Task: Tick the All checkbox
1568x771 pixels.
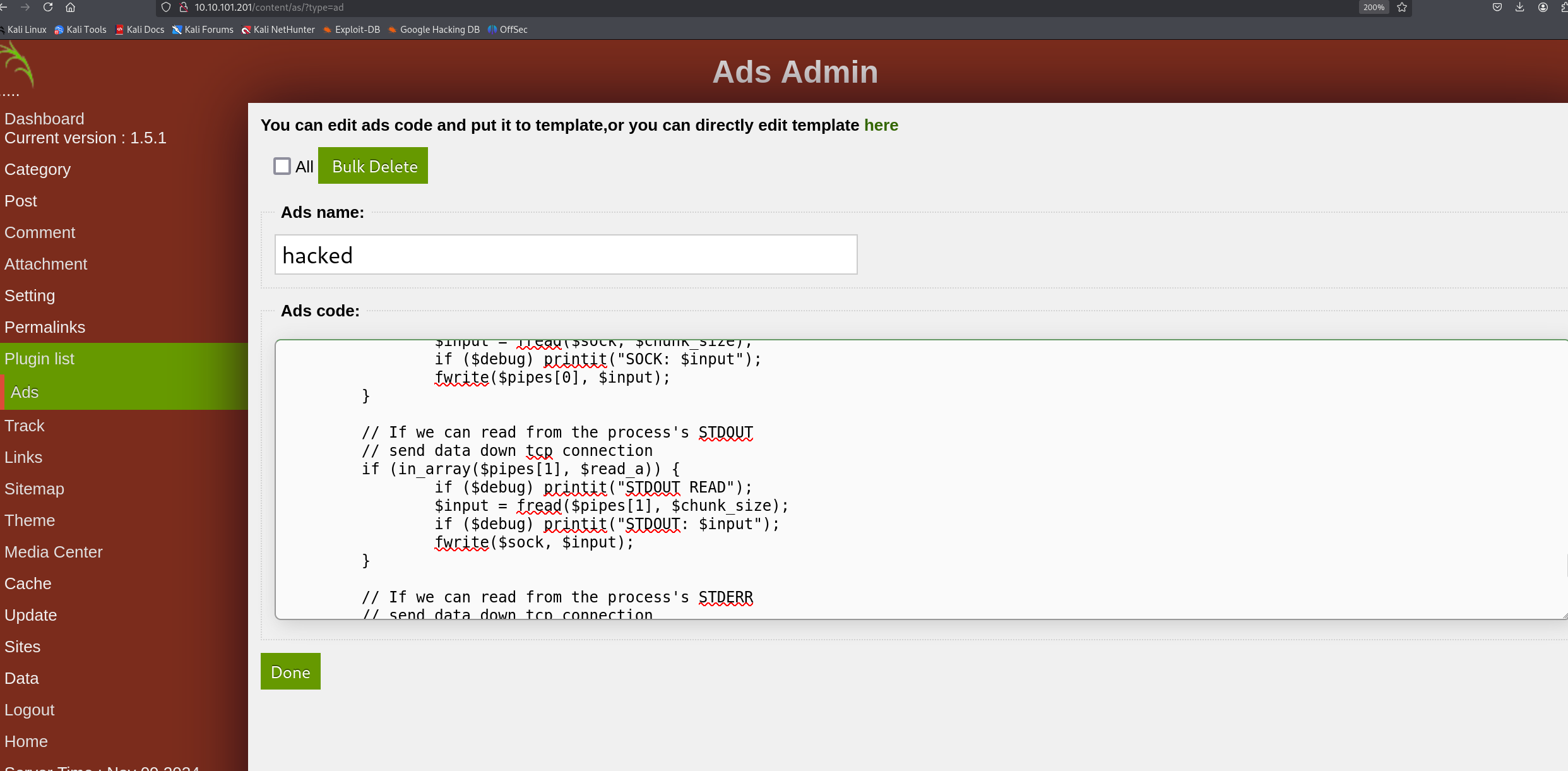Action: click(x=282, y=166)
